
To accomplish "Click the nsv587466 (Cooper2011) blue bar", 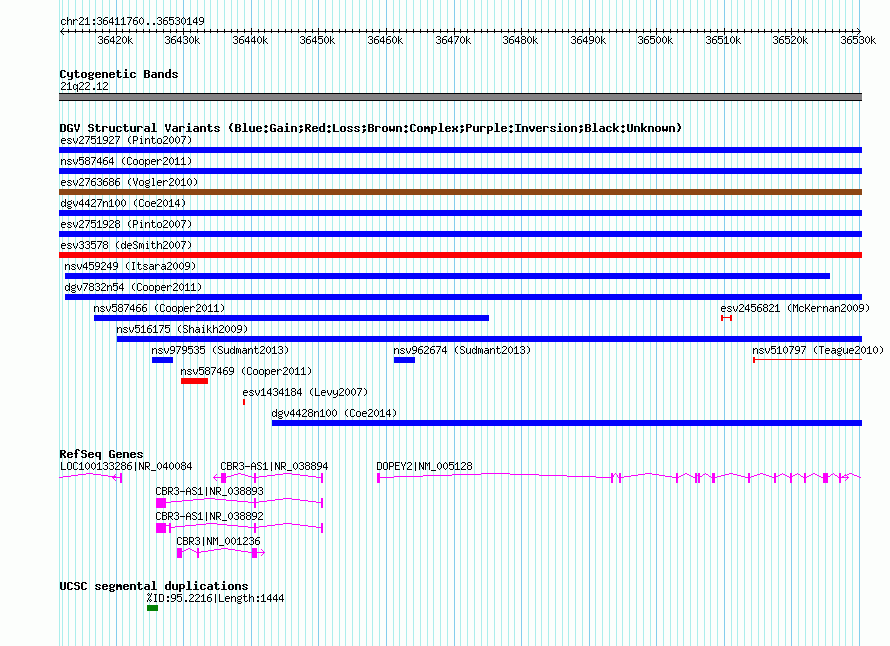I will click(x=291, y=318).
